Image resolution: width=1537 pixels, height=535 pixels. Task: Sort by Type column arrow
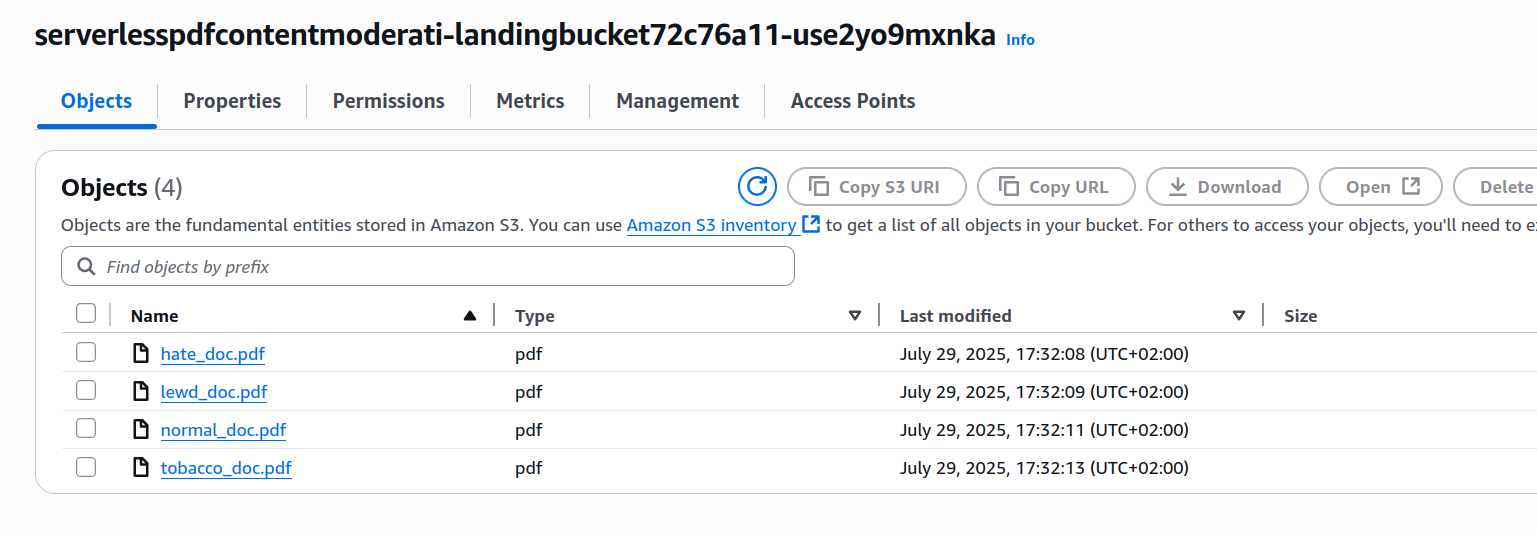tap(855, 316)
